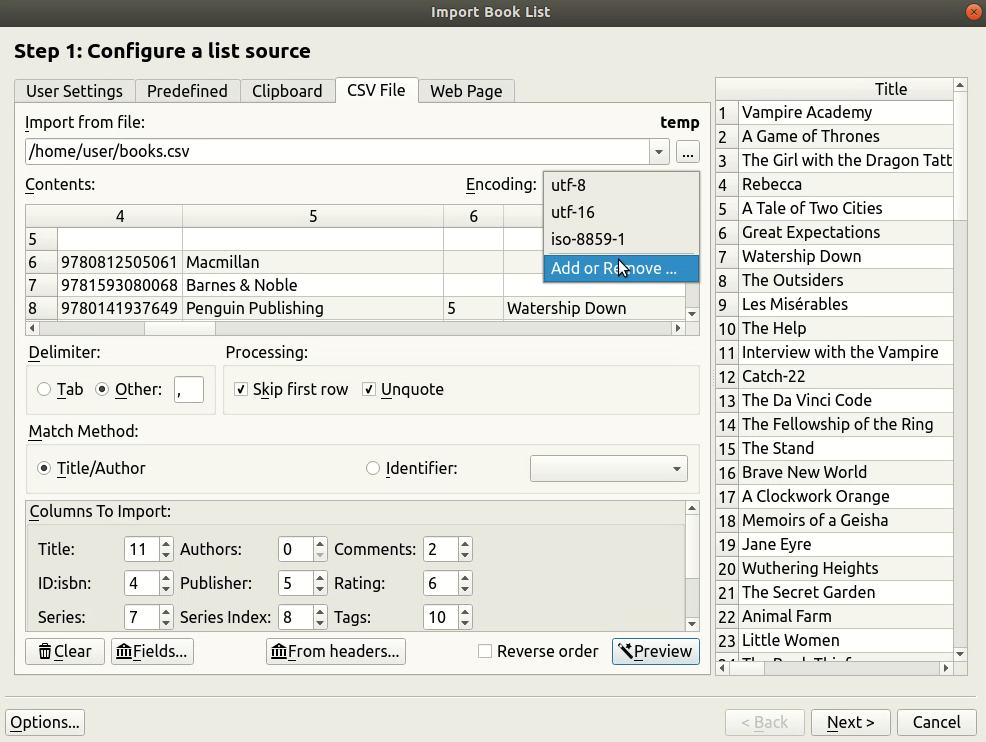Image resolution: width=986 pixels, height=742 pixels.
Task: Enable the Reverse order checkbox
Action: 485,651
